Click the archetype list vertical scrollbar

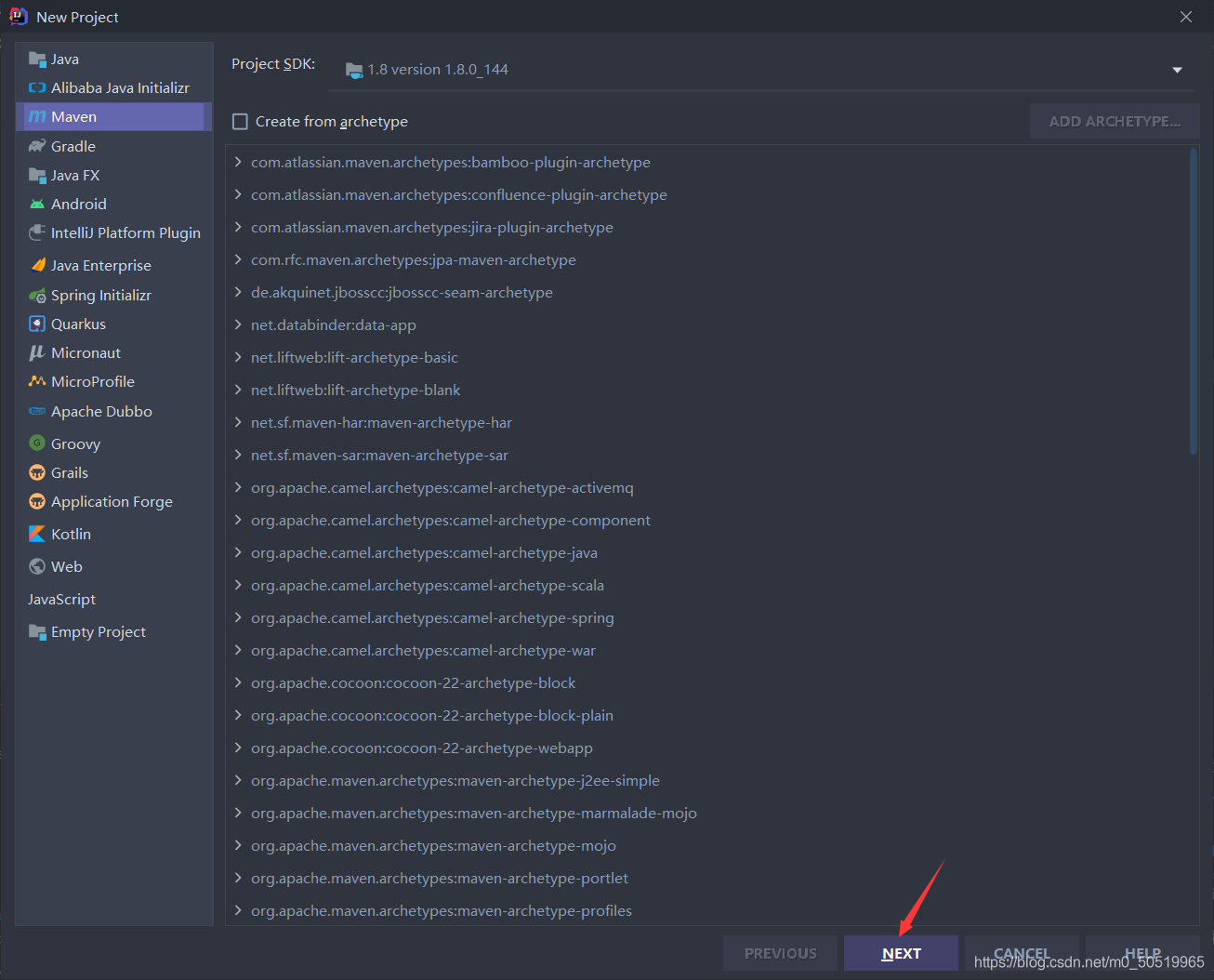coord(1194,302)
